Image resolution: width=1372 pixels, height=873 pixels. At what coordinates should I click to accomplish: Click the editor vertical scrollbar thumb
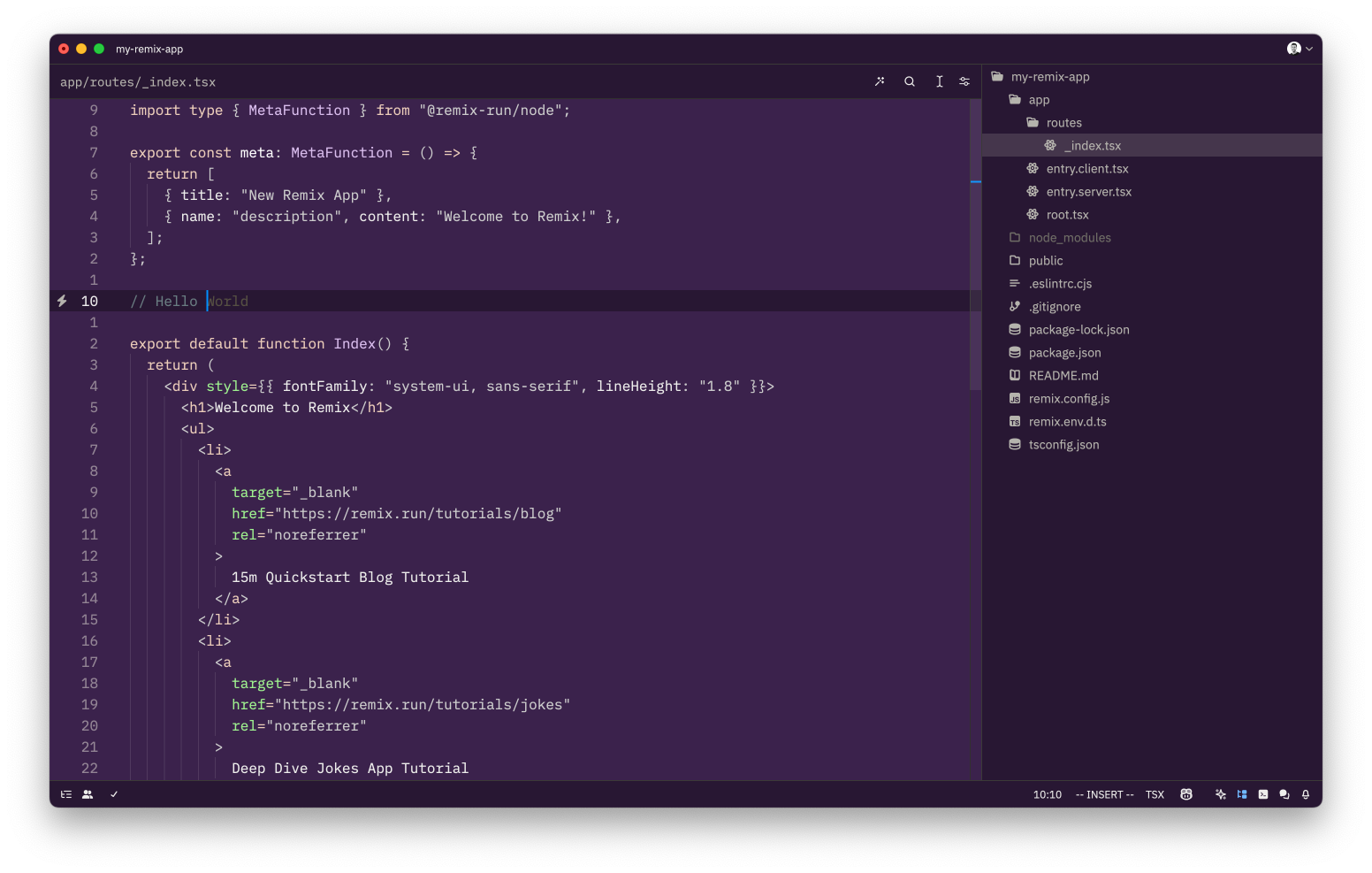point(975,244)
